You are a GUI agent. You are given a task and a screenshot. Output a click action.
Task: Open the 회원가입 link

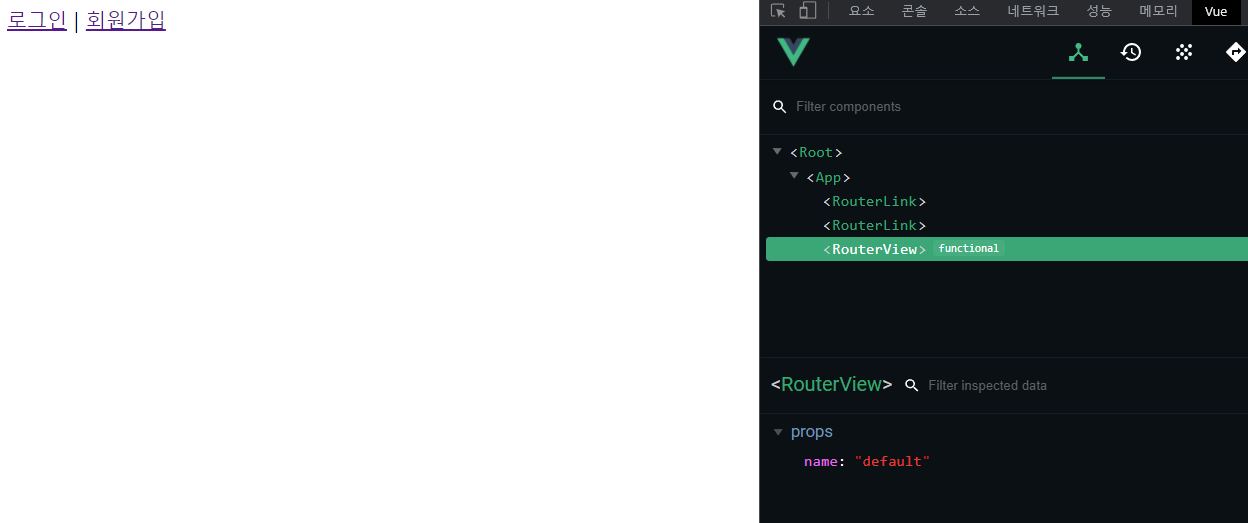(126, 20)
